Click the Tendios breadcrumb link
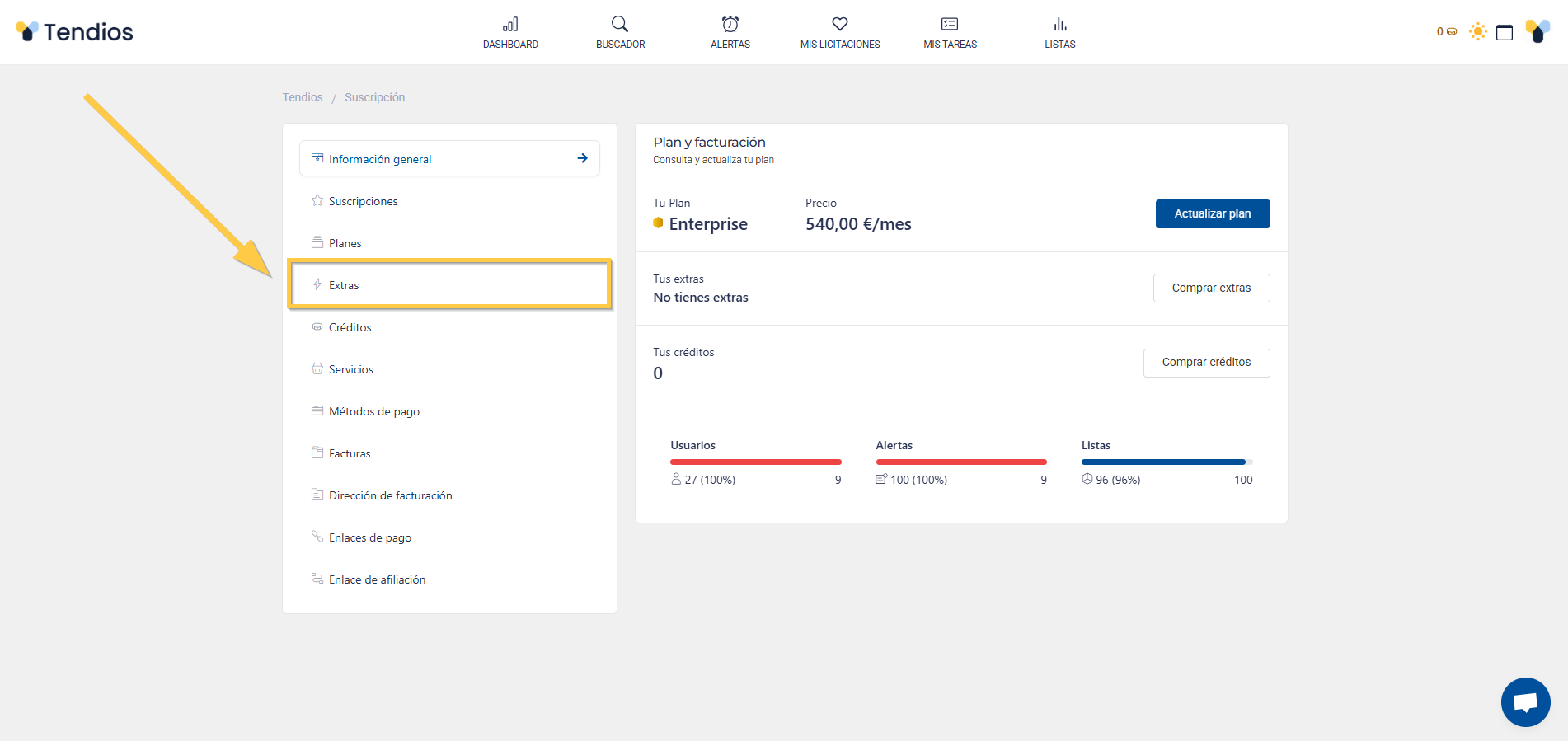 tap(303, 97)
